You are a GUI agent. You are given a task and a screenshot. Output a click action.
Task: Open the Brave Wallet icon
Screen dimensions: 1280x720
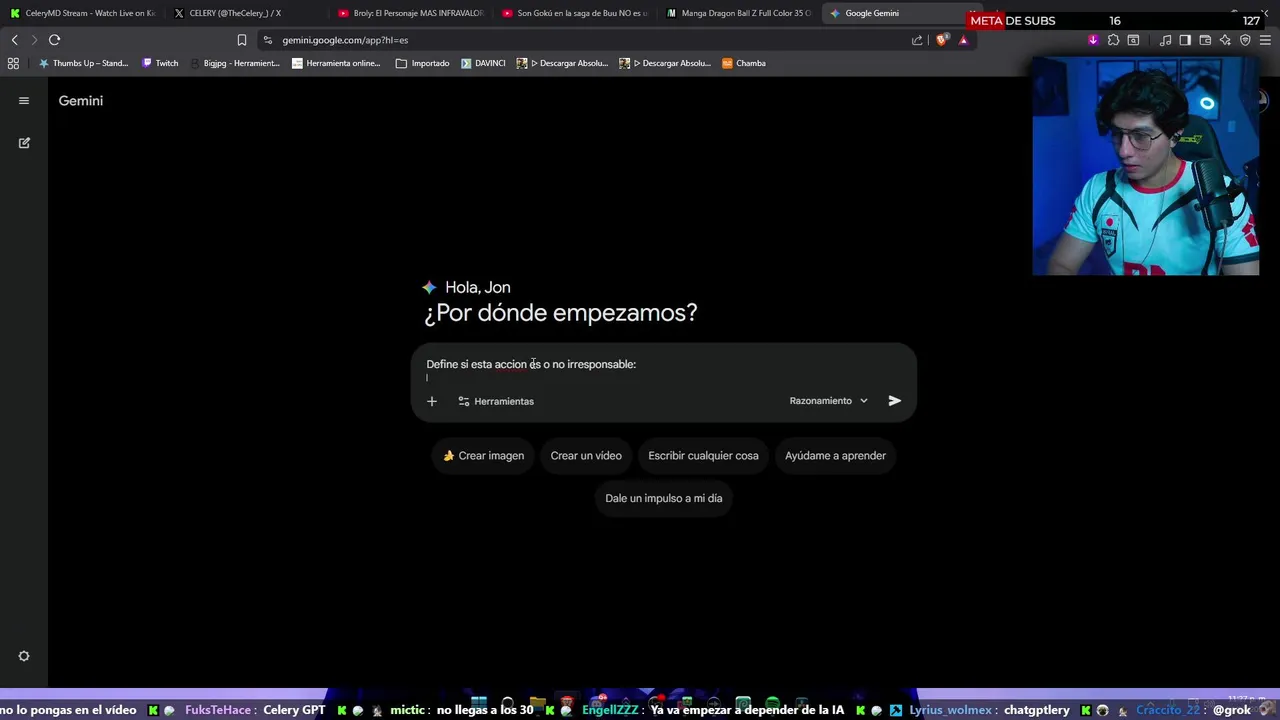click(1205, 40)
